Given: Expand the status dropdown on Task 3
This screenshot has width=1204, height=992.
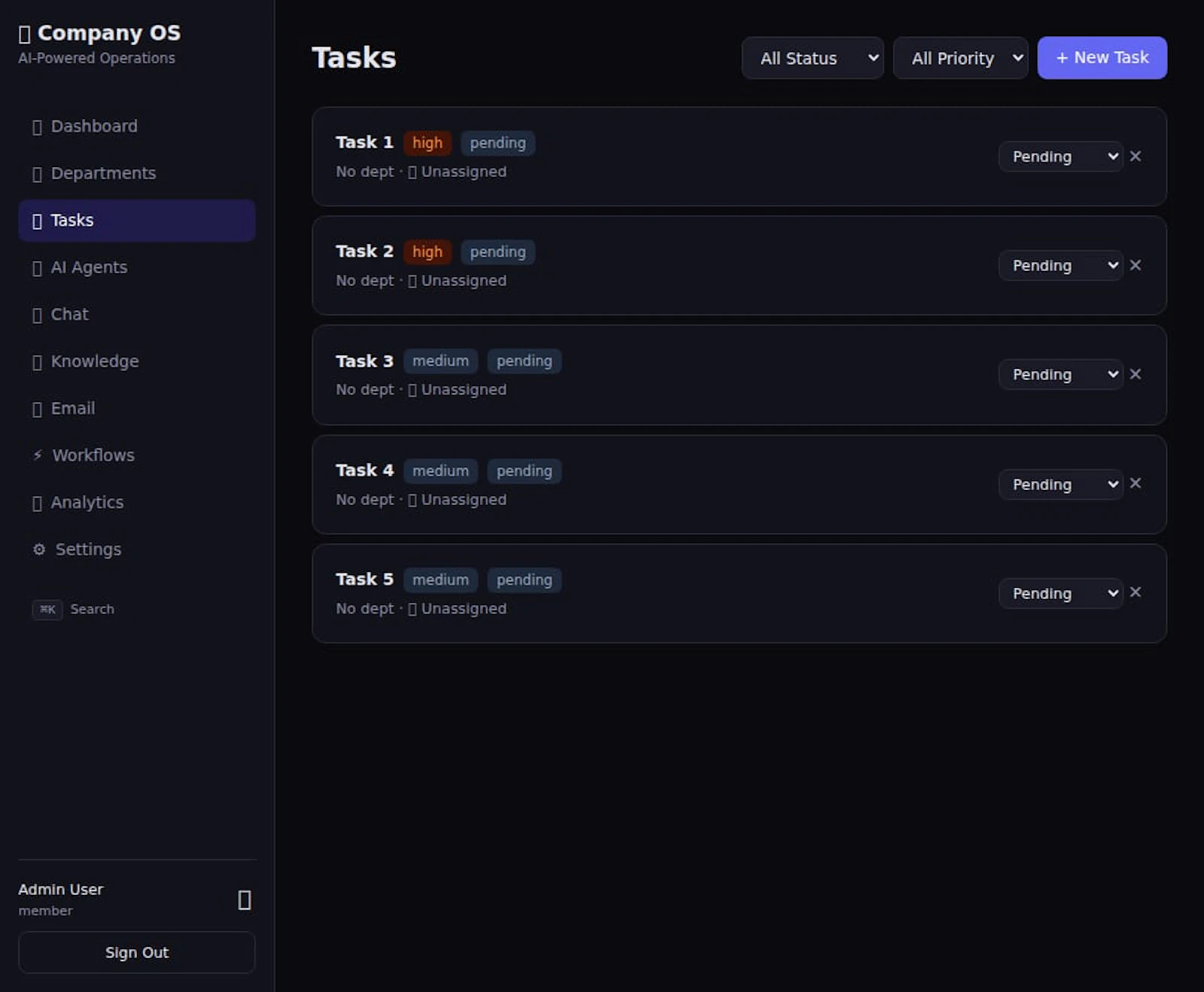Looking at the screenshot, I should pos(1061,375).
